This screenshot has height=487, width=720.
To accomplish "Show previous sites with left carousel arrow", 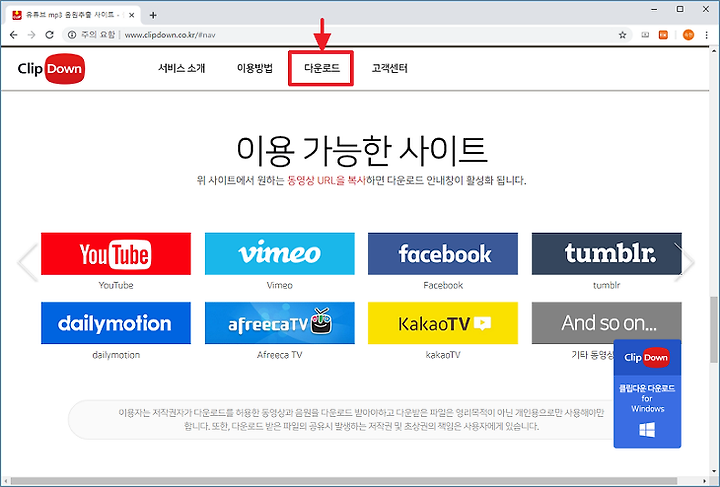I will click(28, 262).
